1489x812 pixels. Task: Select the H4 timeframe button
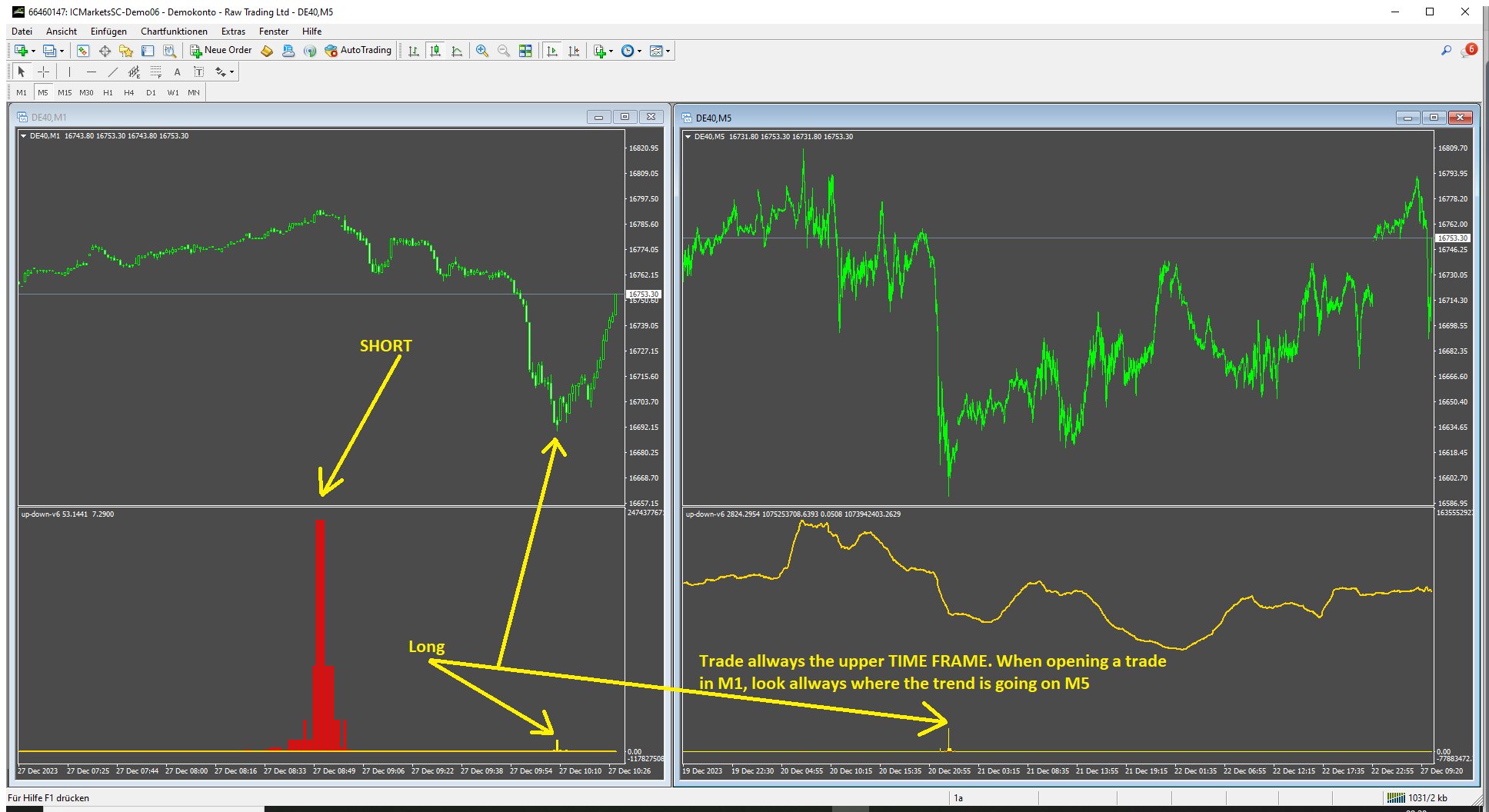click(128, 92)
